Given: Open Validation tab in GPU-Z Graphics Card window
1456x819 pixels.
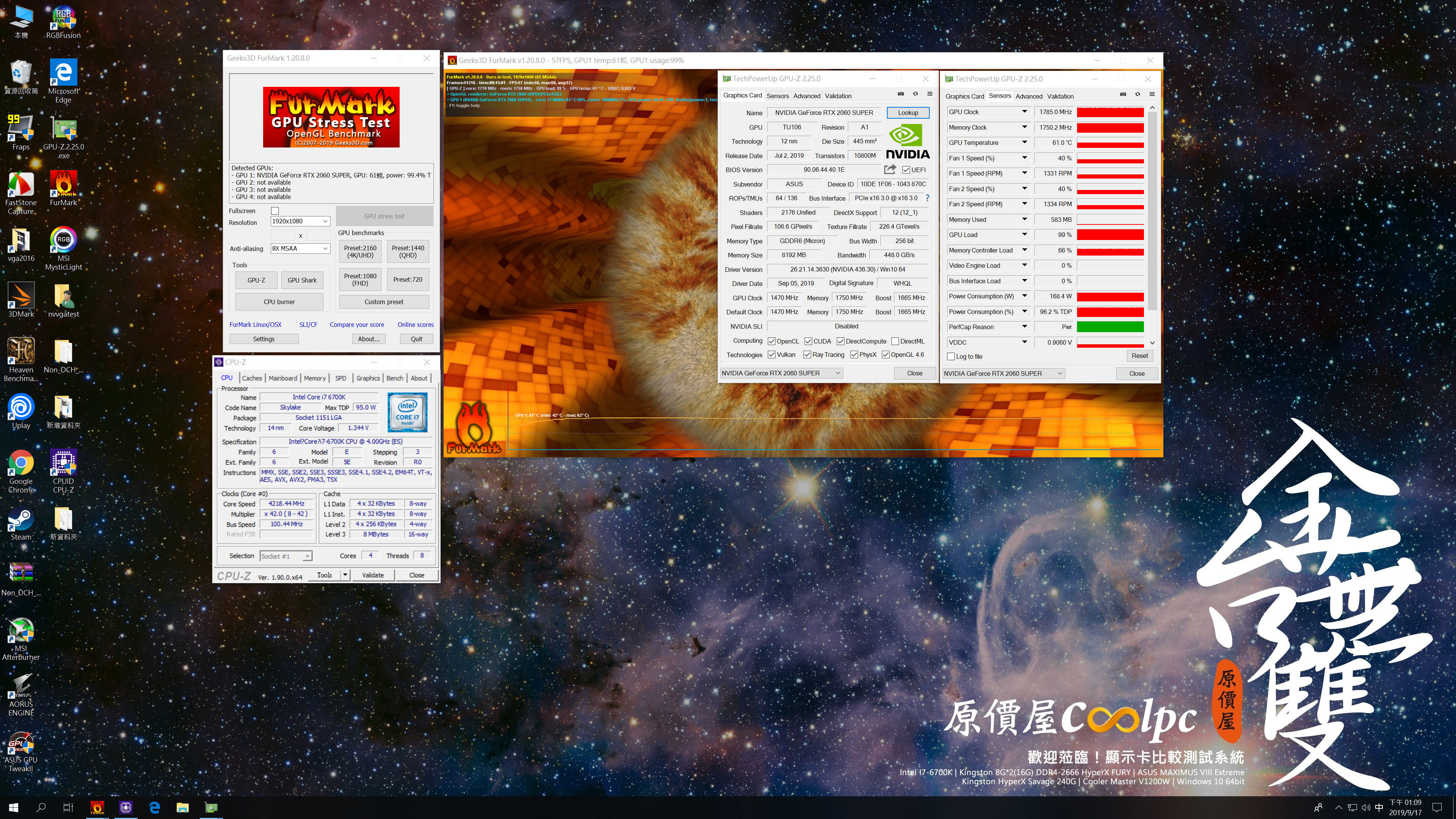Looking at the screenshot, I should click(x=838, y=96).
